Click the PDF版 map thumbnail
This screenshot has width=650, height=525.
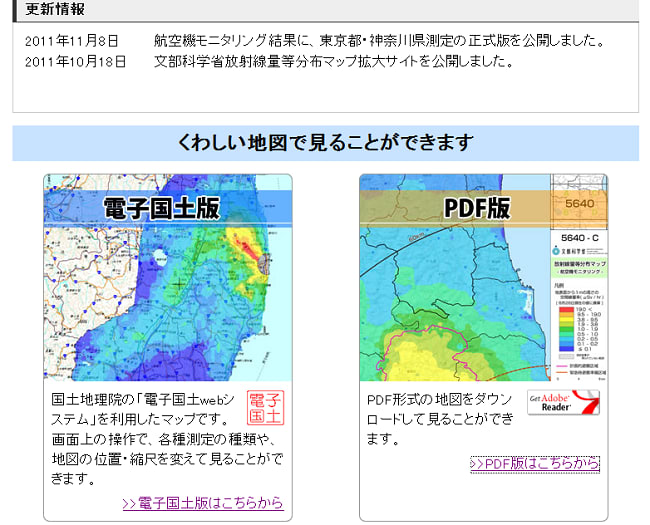[483, 277]
